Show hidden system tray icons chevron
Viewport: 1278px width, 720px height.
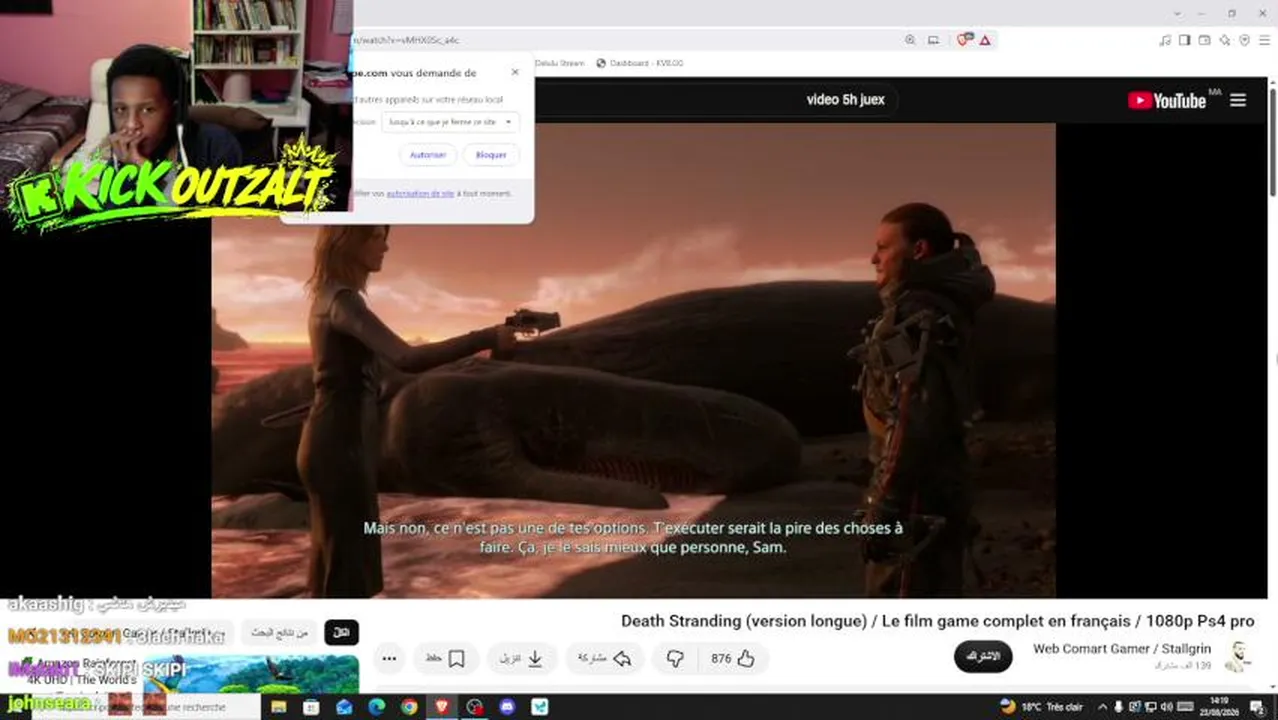(x=1103, y=707)
